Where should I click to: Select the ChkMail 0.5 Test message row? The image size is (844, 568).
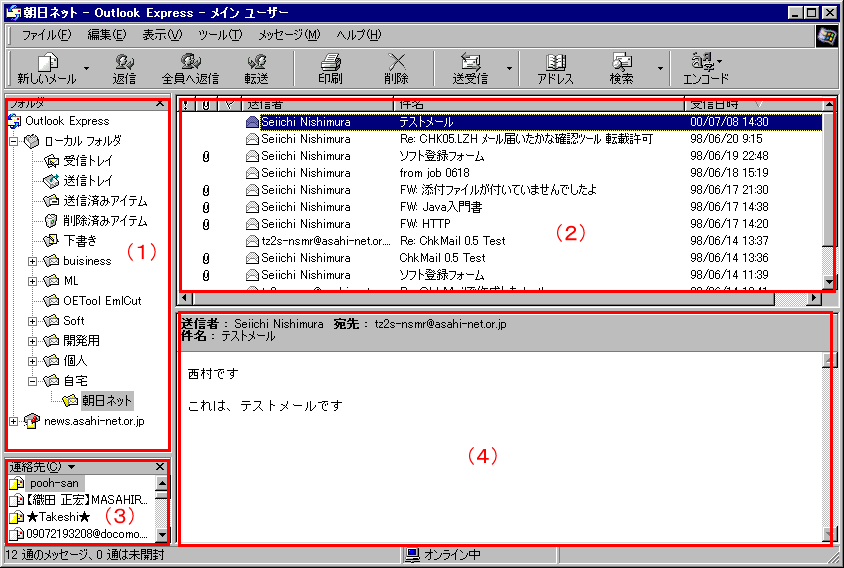coord(442,257)
